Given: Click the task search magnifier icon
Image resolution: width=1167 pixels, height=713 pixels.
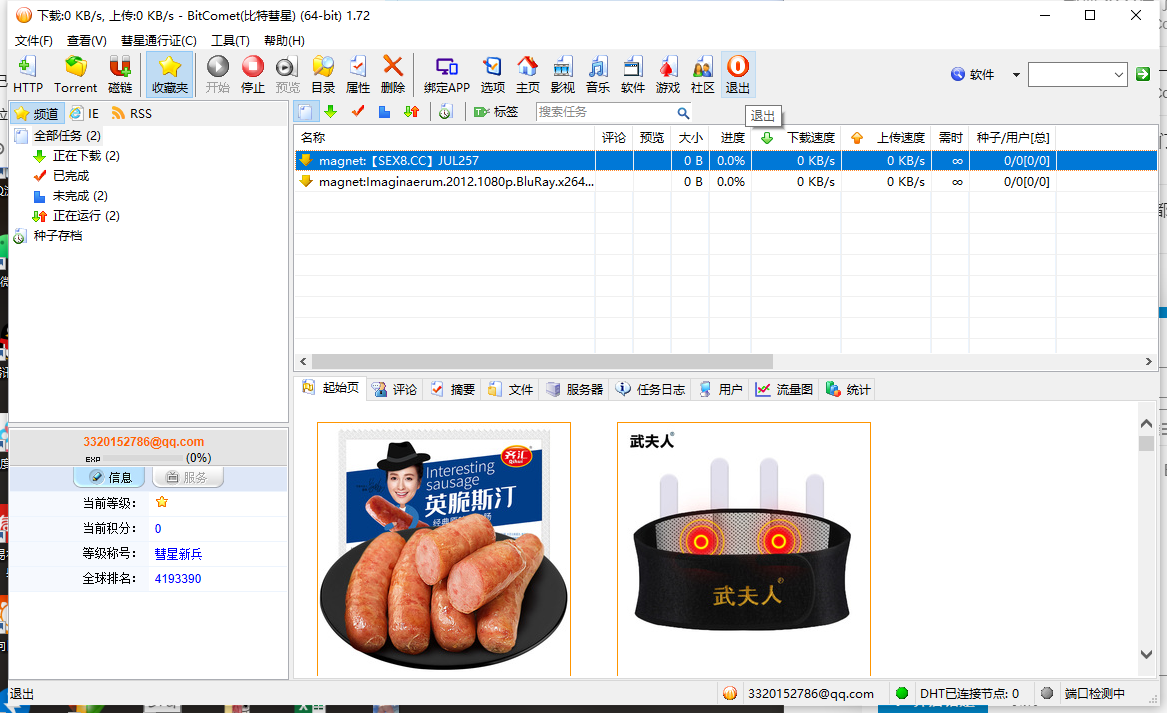Looking at the screenshot, I should (682, 112).
